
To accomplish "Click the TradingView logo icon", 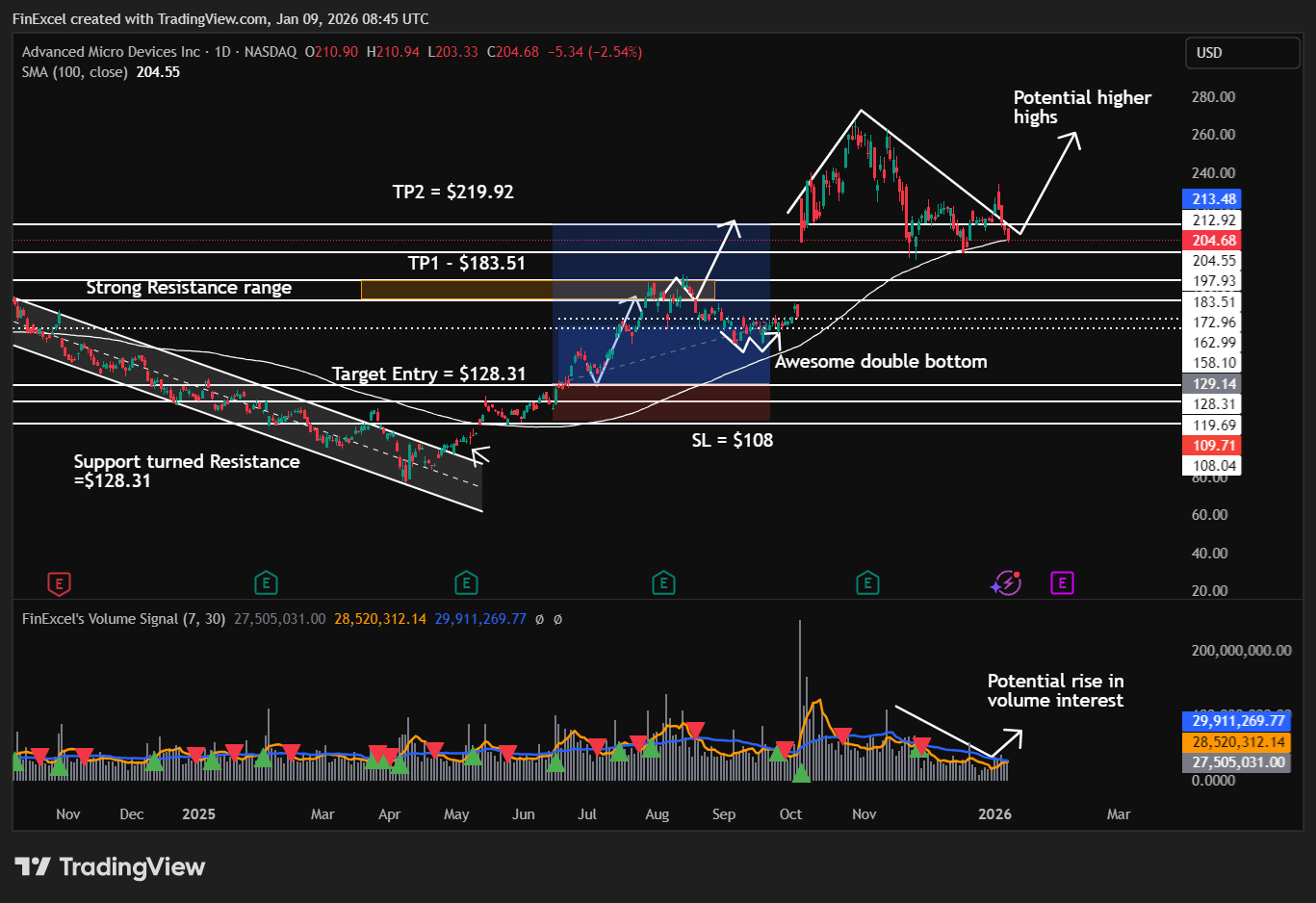I will click(33, 867).
